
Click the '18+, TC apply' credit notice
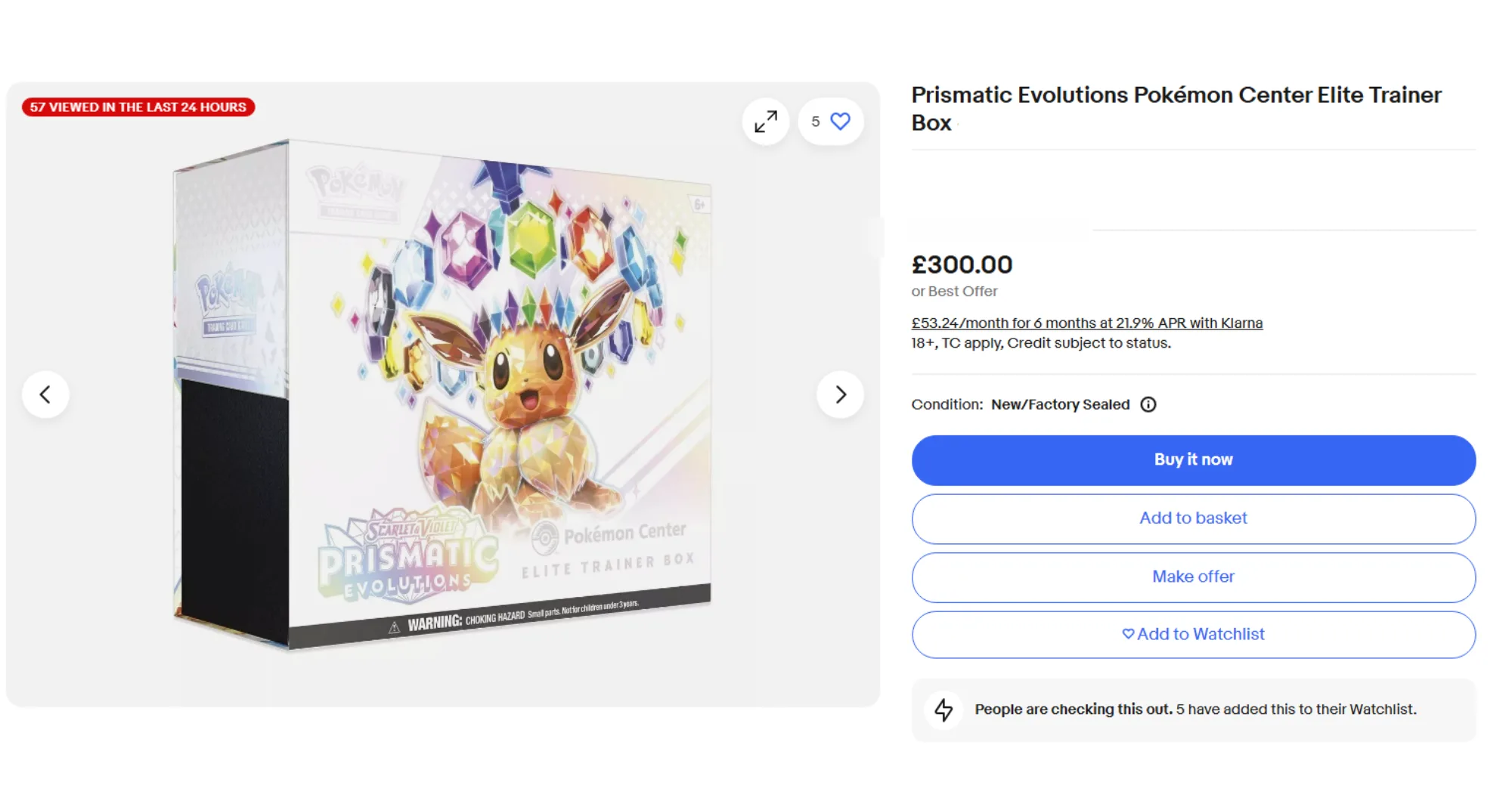1040,343
